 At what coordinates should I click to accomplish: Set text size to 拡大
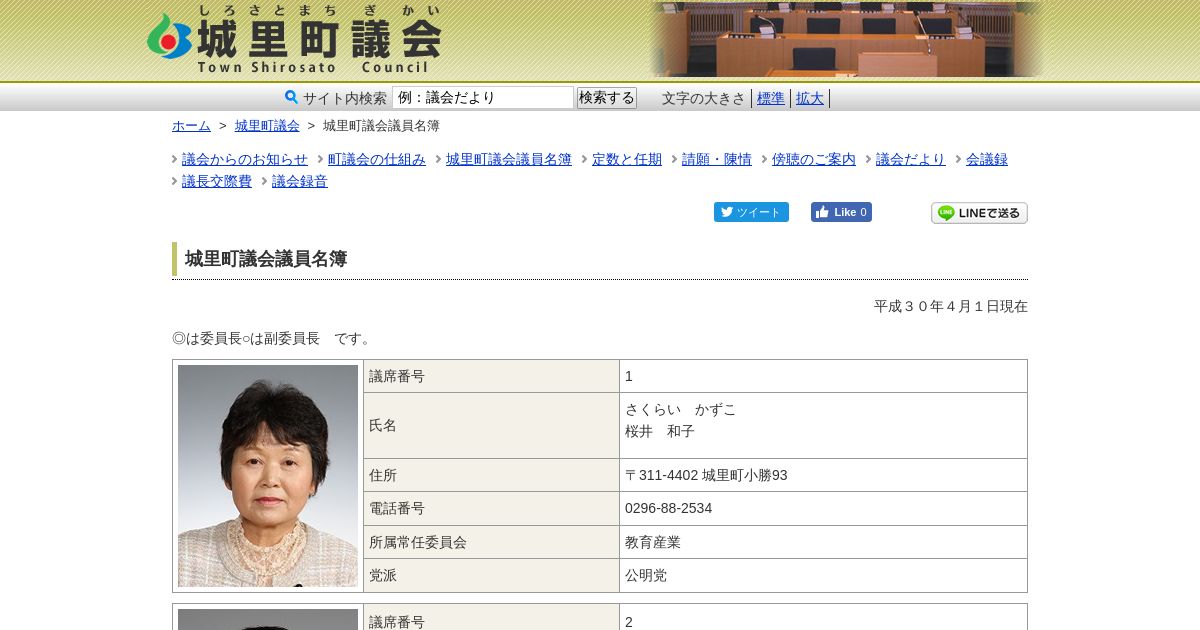click(x=810, y=98)
